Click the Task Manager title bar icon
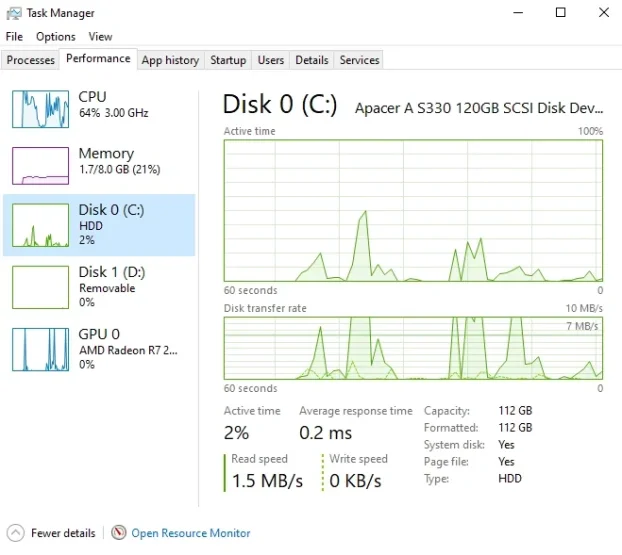622x555 pixels. coord(13,13)
